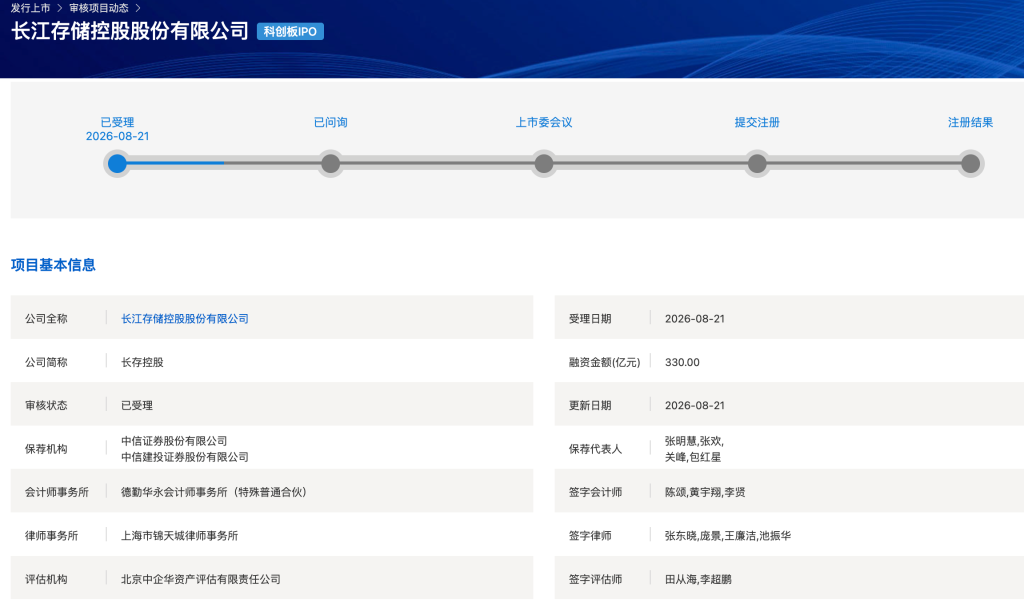Click the 提交注册 stage marker dot
Screen dimensions: 1024x612
[x=757, y=163]
